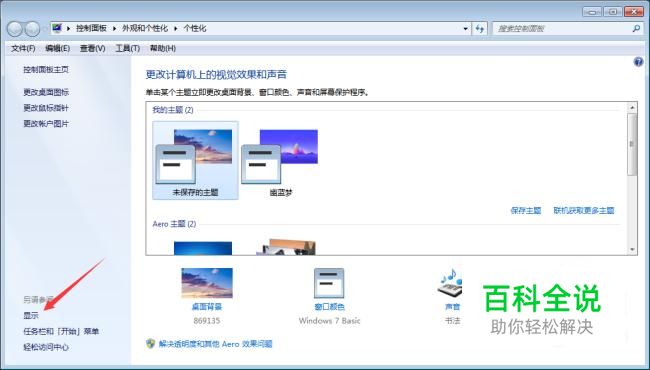Click the 书法 text under 声音
Screen dimensions: 650x370
[452, 321]
